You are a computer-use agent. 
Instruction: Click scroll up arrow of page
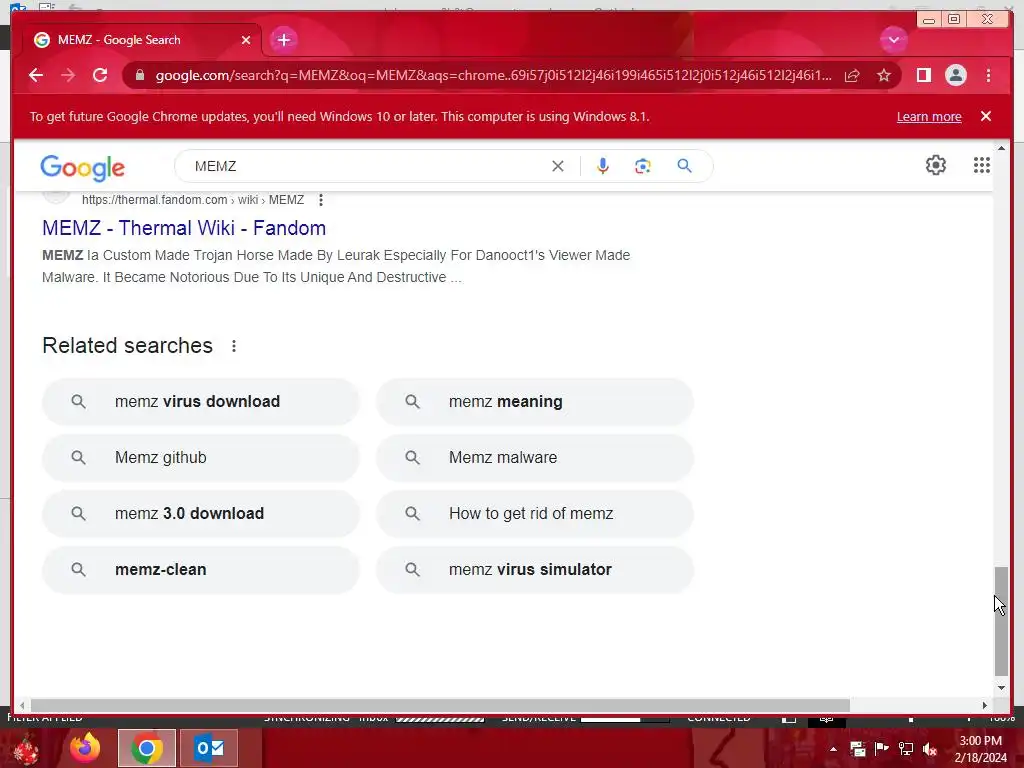(1001, 149)
